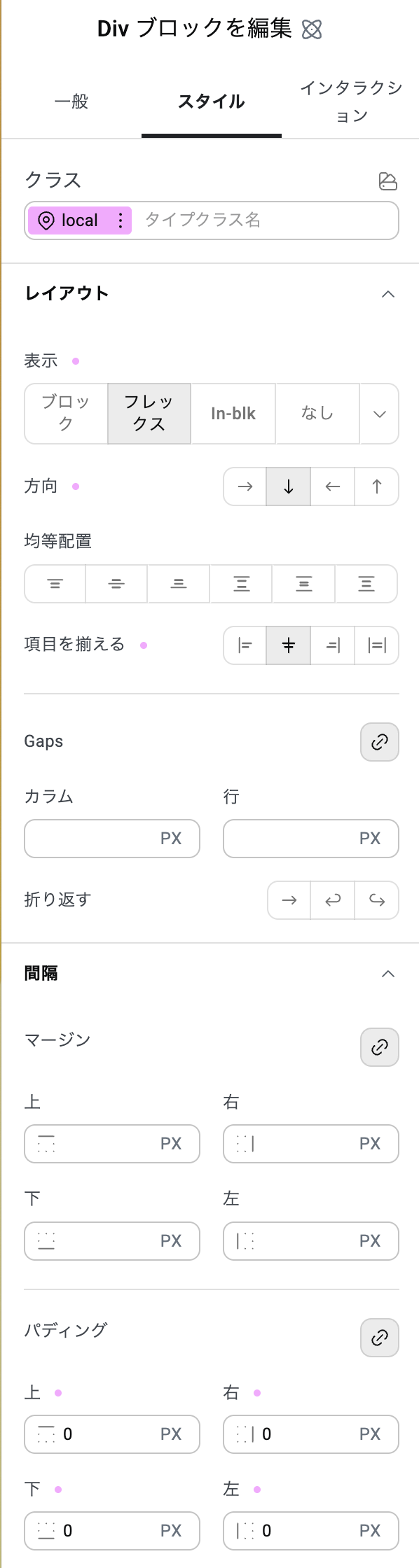Screen dimensions: 419x1568
Task: Set display to In-blk
Action: [233, 414]
